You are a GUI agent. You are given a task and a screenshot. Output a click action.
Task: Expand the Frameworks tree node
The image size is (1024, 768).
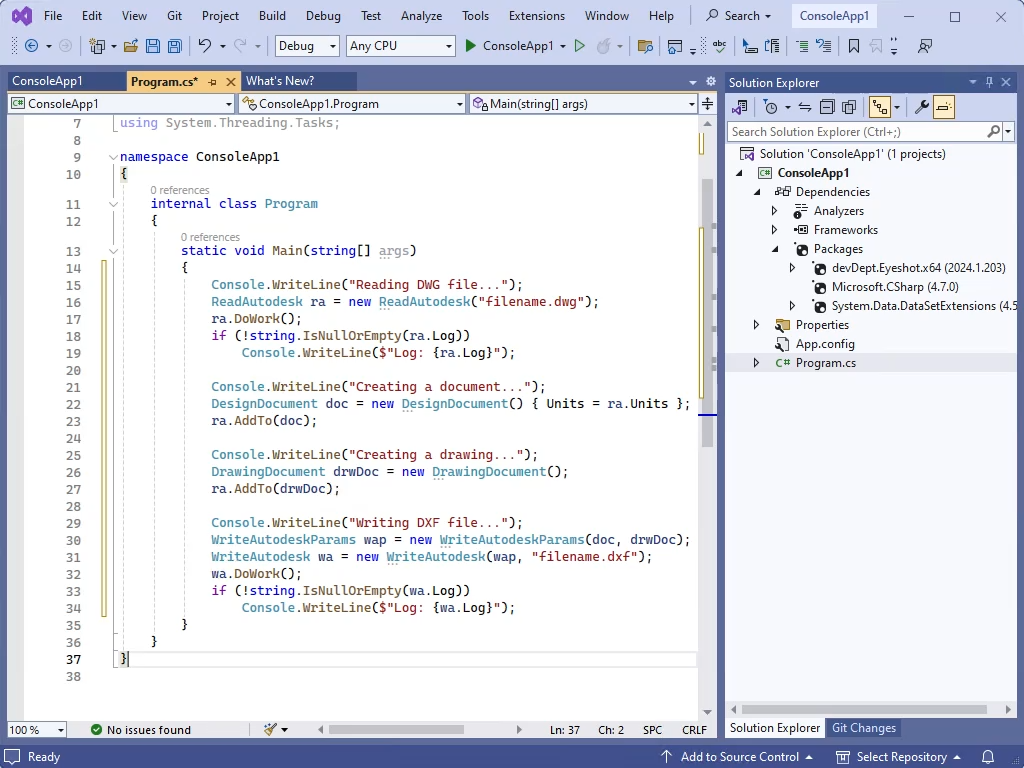[775, 230]
